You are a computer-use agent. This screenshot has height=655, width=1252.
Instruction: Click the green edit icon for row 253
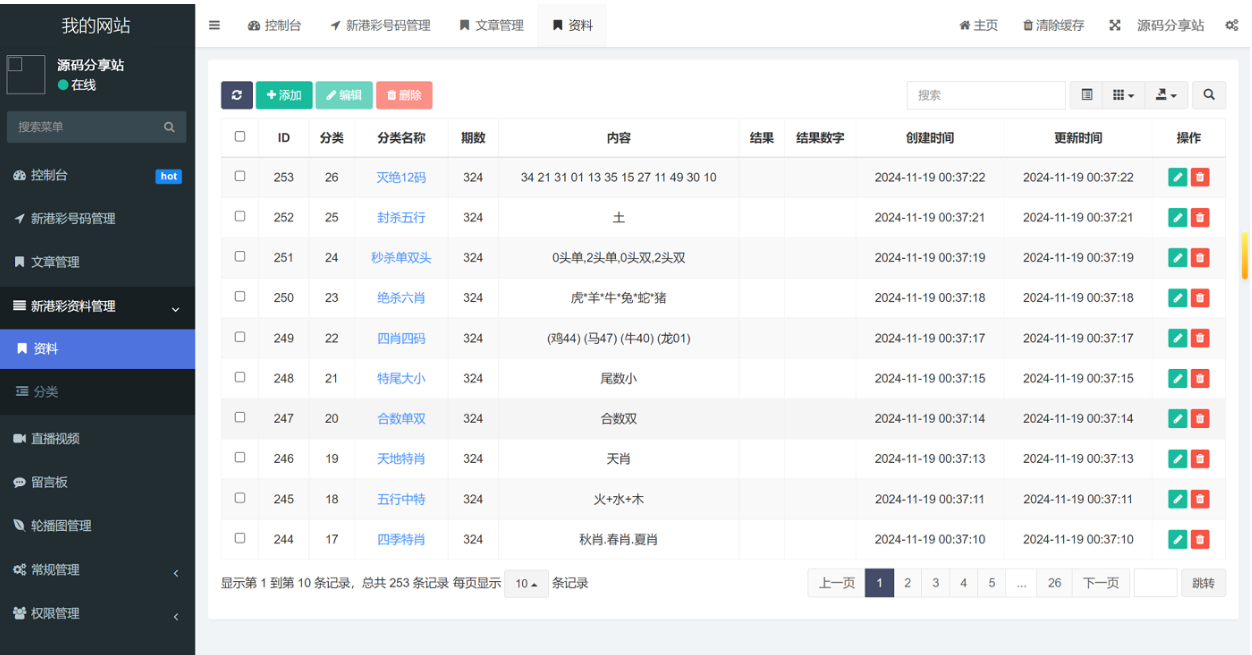pos(1177,177)
